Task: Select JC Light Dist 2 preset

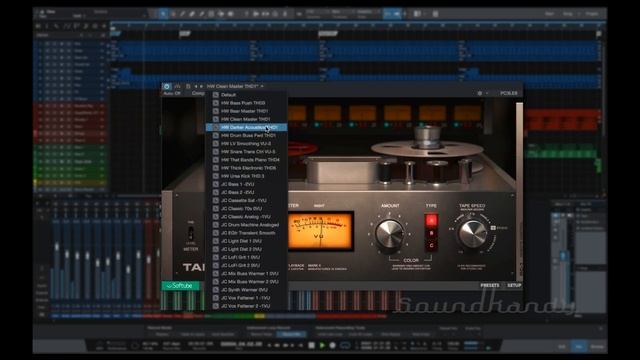Action: 247,249
